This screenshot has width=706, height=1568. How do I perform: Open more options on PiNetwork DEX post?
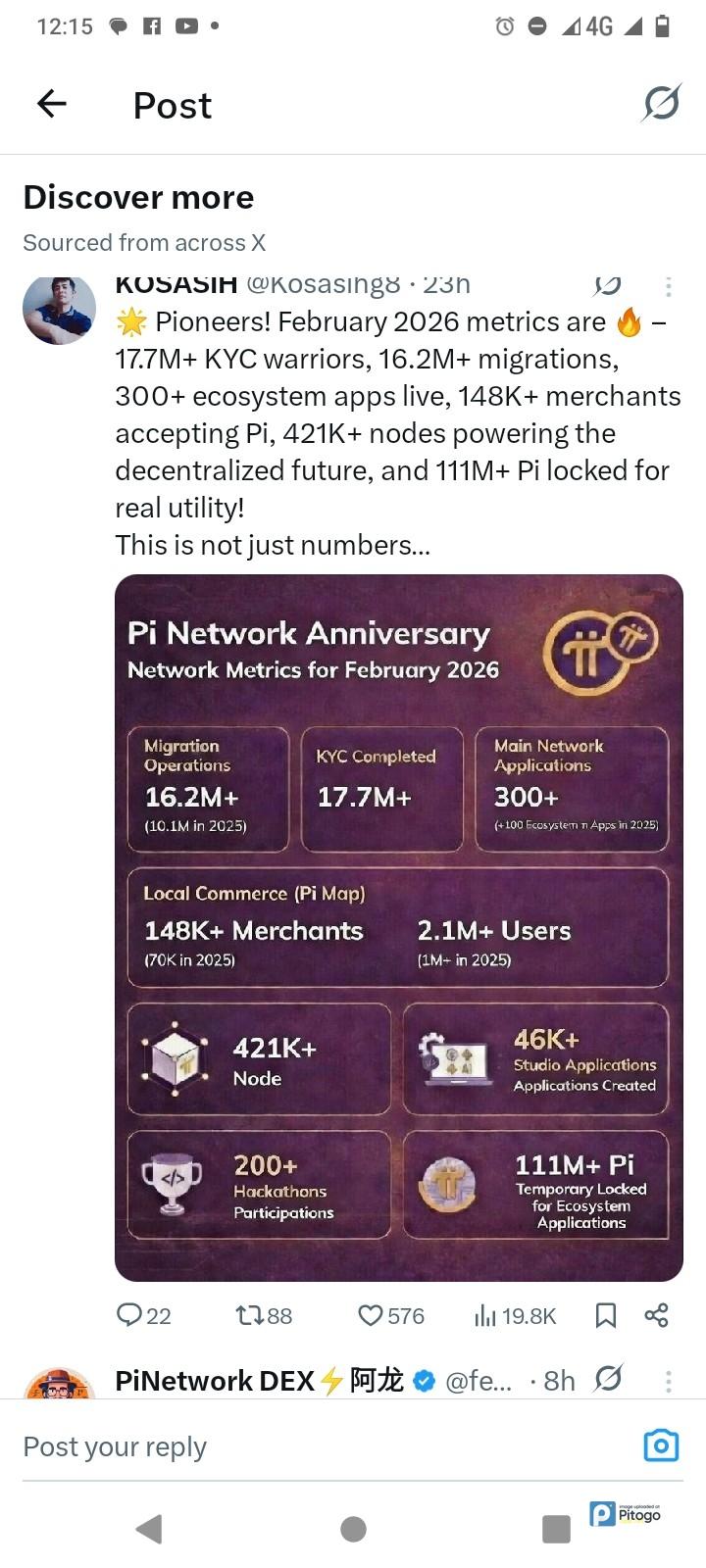669,1381
